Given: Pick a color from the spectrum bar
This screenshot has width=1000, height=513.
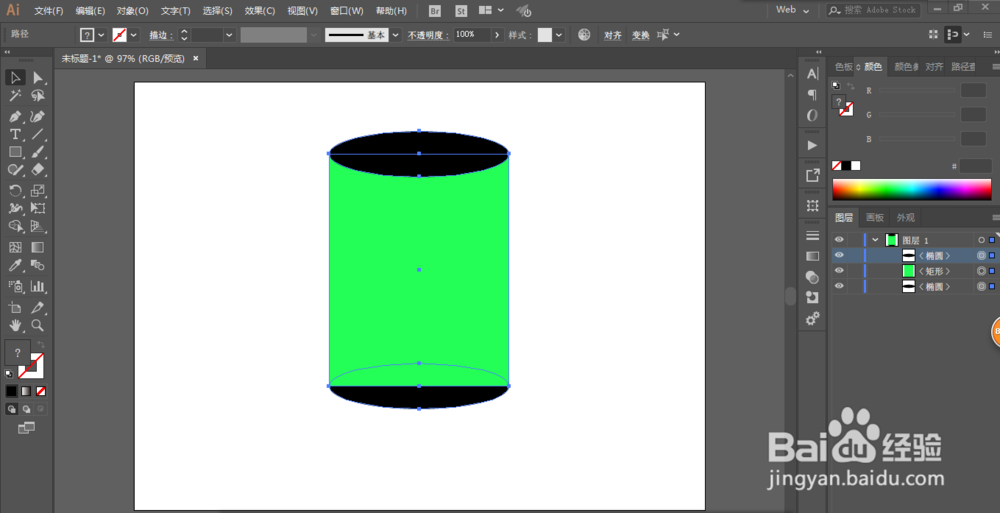Looking at the screenshot, I should point(911,190).
